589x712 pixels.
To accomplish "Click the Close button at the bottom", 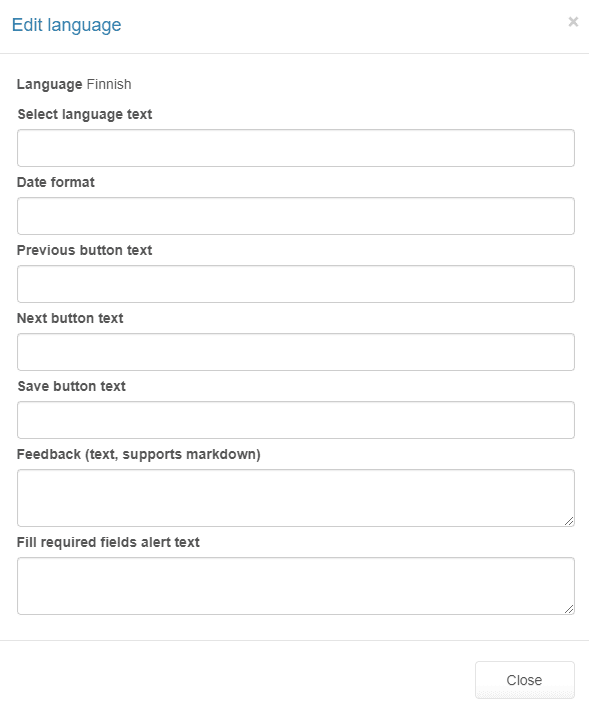I will click(525, 680).
